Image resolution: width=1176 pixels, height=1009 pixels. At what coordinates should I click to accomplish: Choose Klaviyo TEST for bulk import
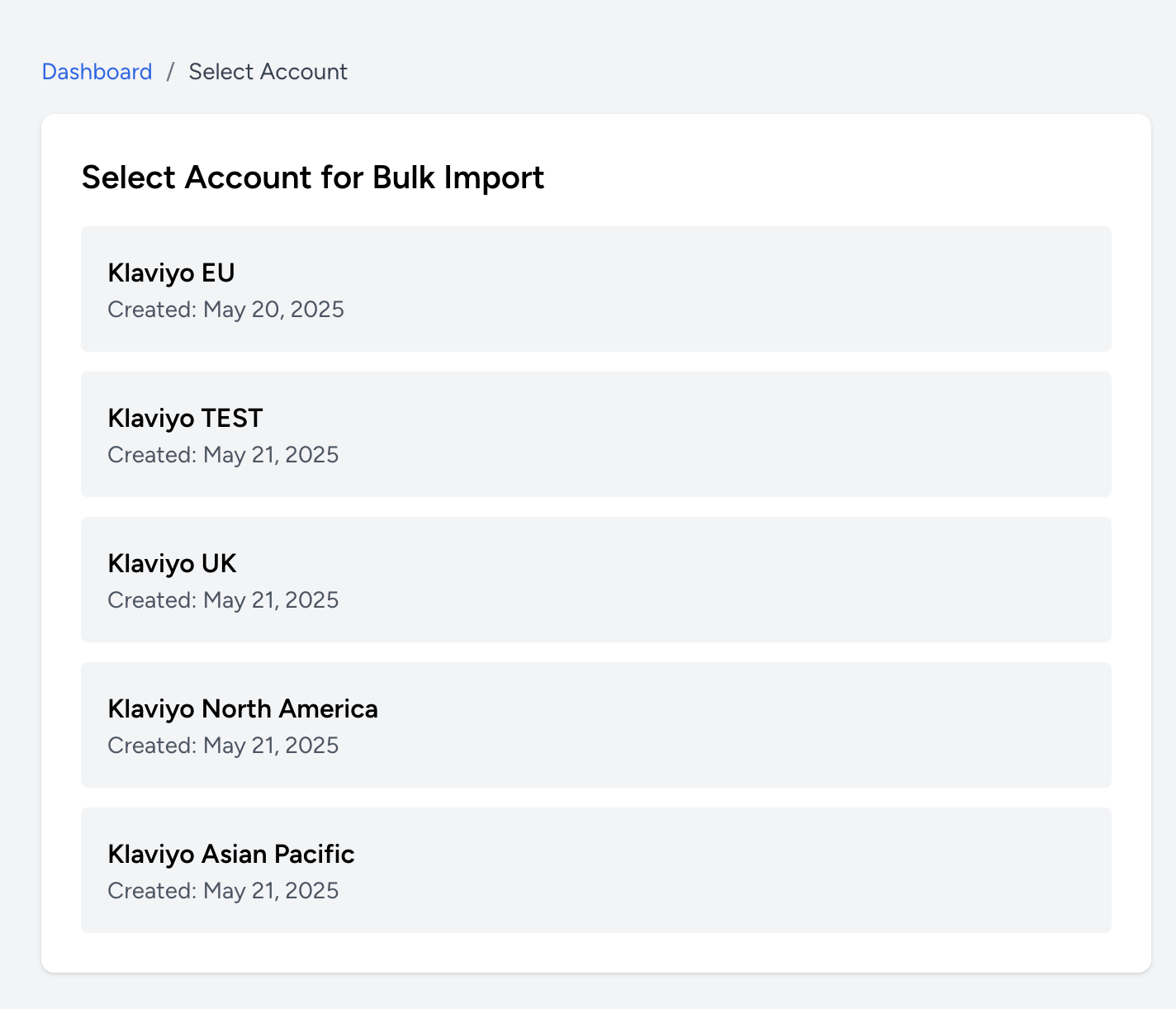(596, 434)
